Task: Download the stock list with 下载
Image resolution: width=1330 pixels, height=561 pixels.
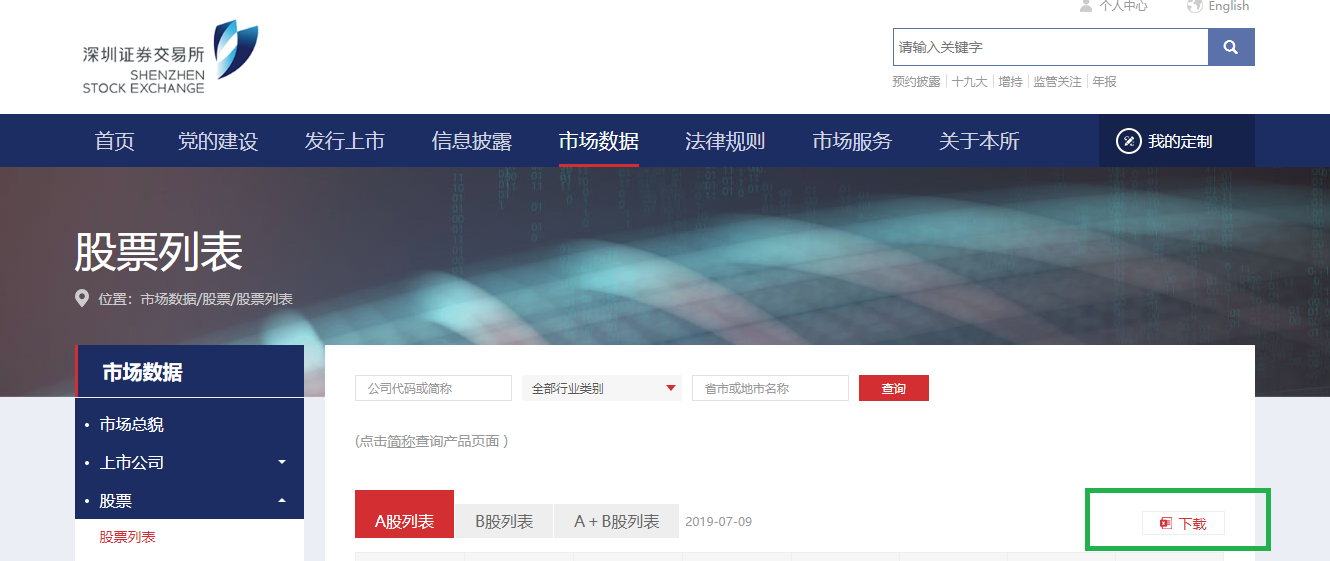Action: tap(1183, 523)
